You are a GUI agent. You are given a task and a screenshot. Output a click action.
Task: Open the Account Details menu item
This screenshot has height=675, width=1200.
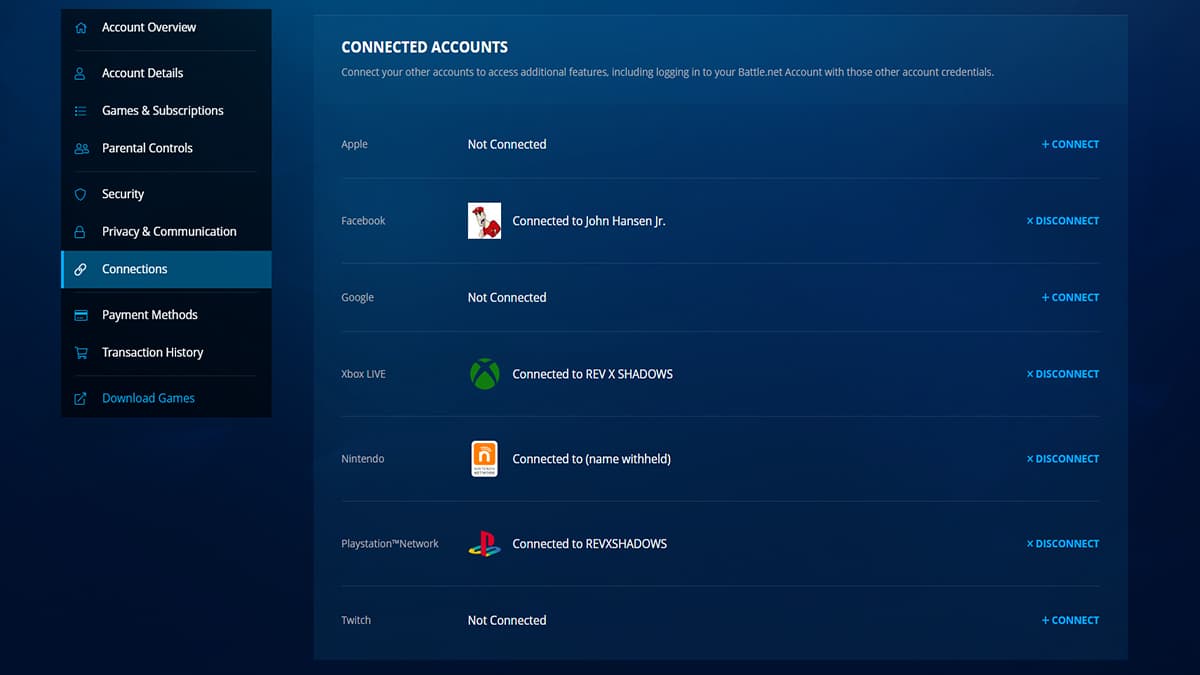[142, 73]
